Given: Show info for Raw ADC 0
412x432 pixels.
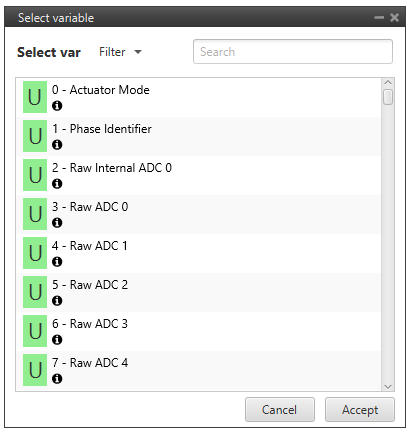Looking at the screenshot, I should (x=57, y=223).
